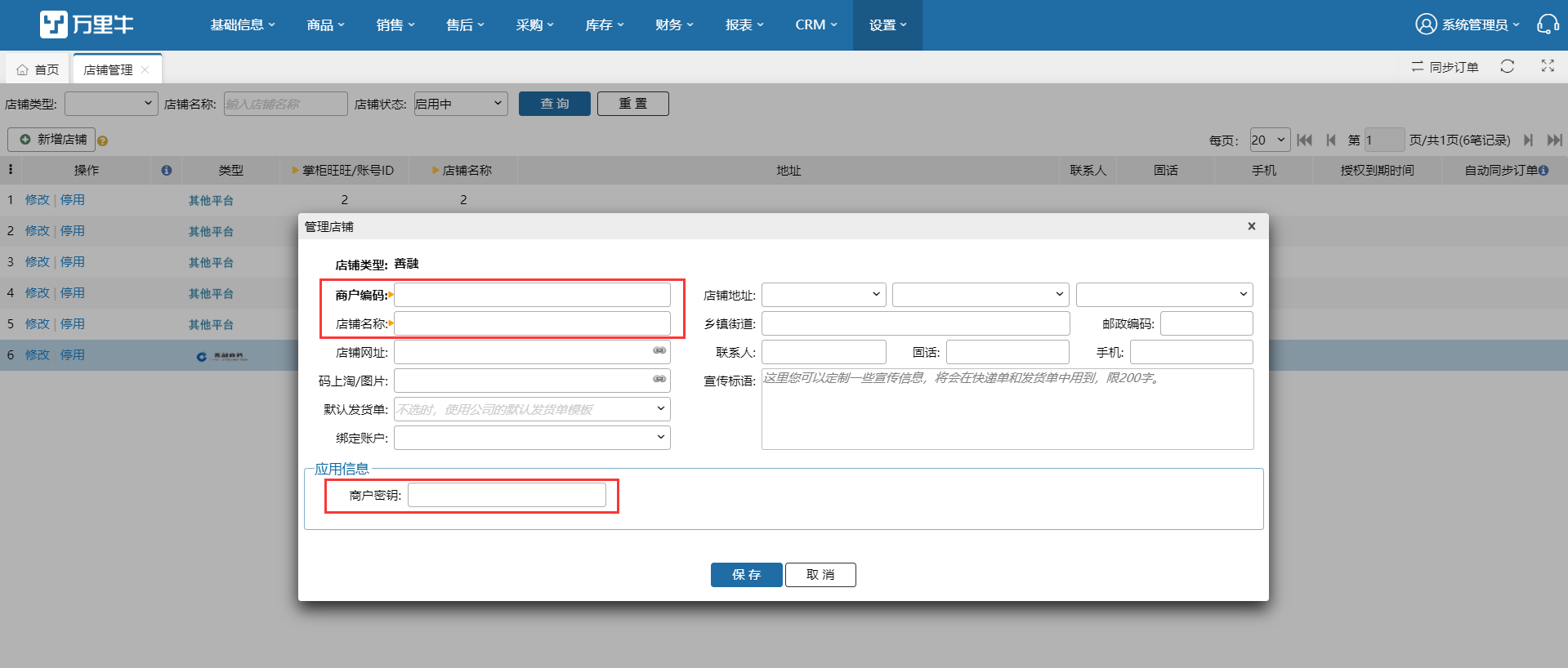Click 修改 link in row 1
1568x668 pixels.
pyautogui.click(x=38, y=199)
